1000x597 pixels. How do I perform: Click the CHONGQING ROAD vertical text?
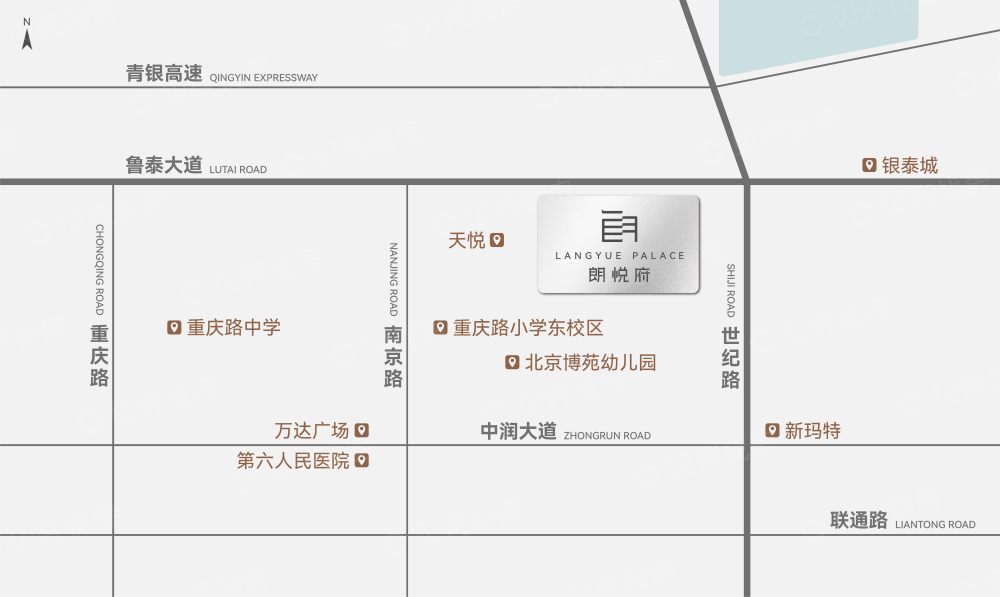(x=99, y=269)
